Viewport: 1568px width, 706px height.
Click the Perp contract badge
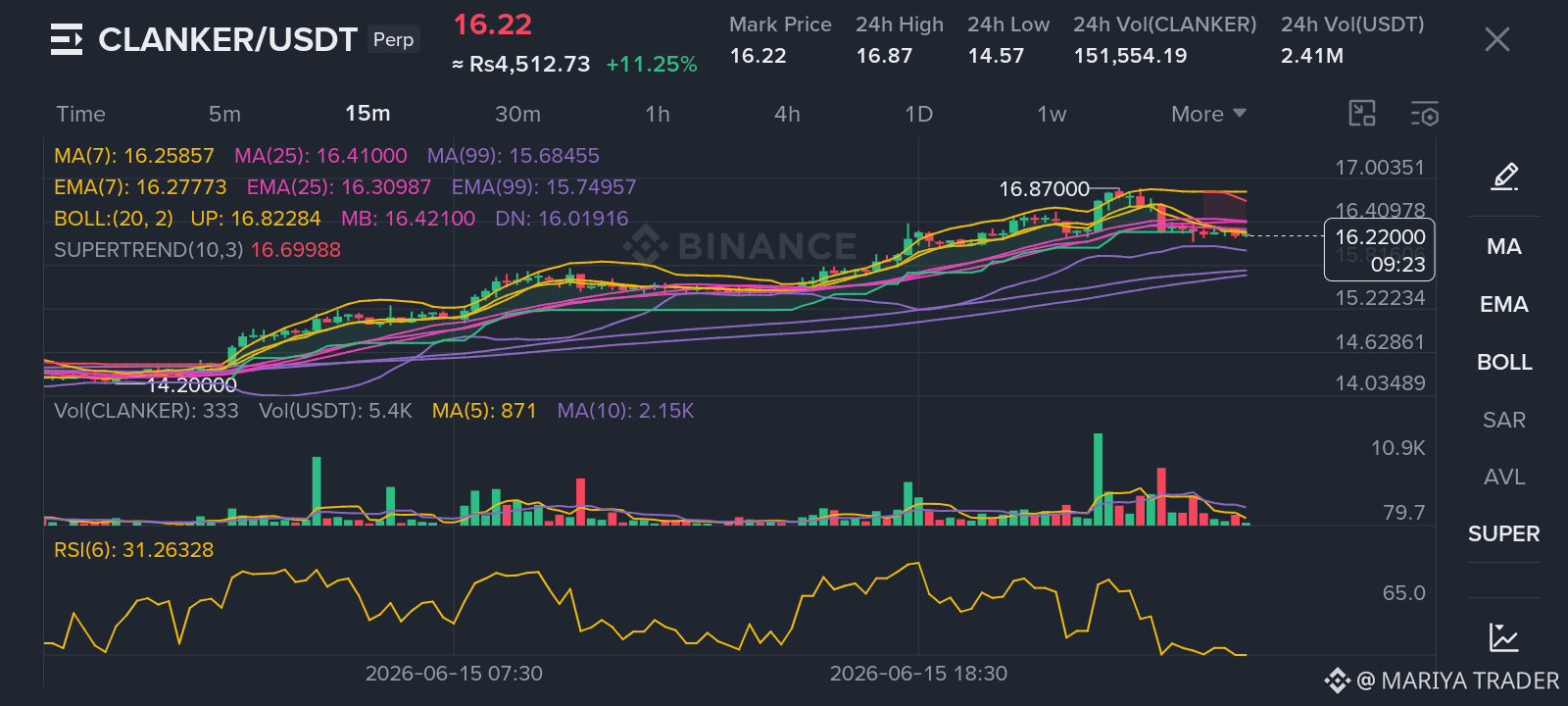(x=394, y=39)
